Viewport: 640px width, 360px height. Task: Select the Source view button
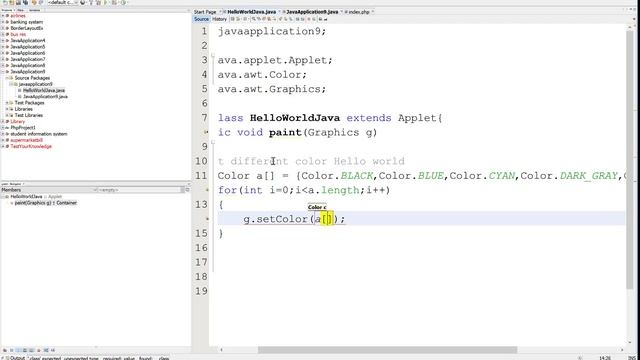pyautogui.click(x=201, y=19)
